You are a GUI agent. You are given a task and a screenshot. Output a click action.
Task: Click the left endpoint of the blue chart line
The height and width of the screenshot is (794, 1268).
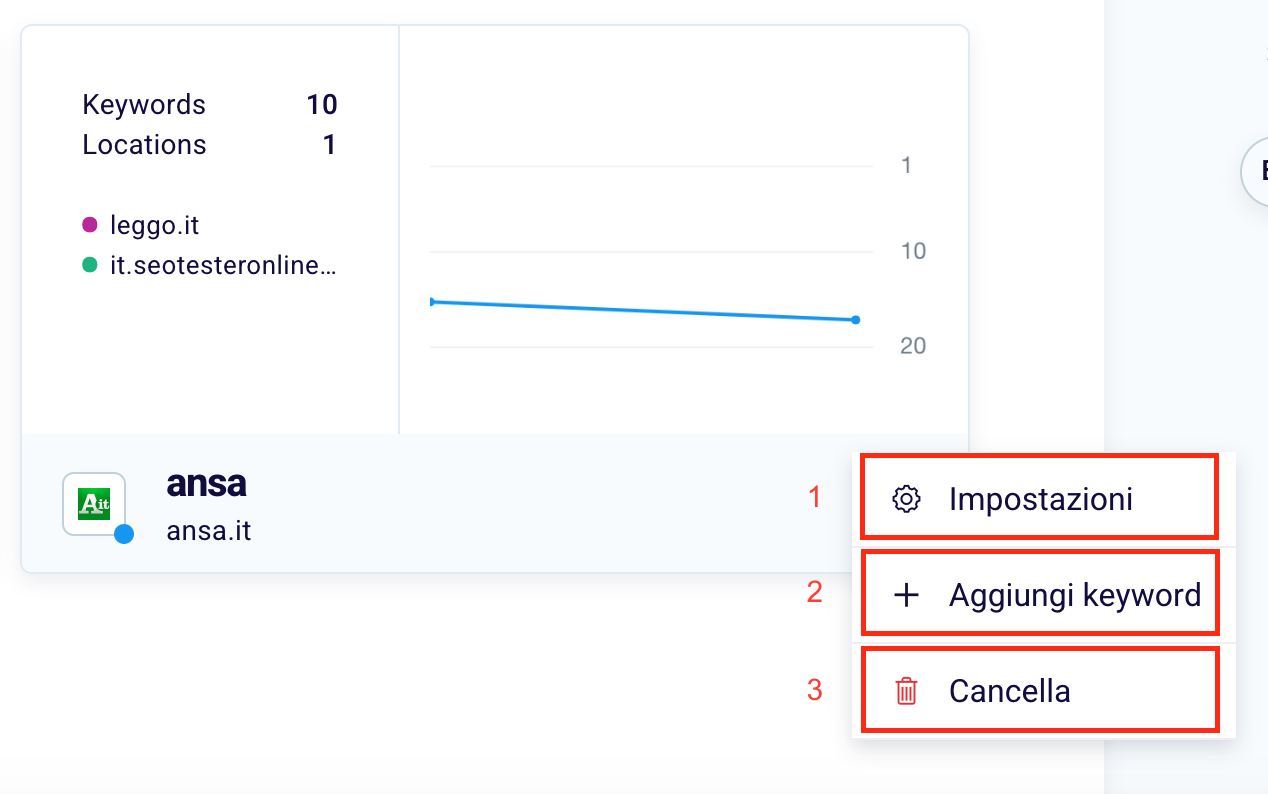tap(432, 301)
